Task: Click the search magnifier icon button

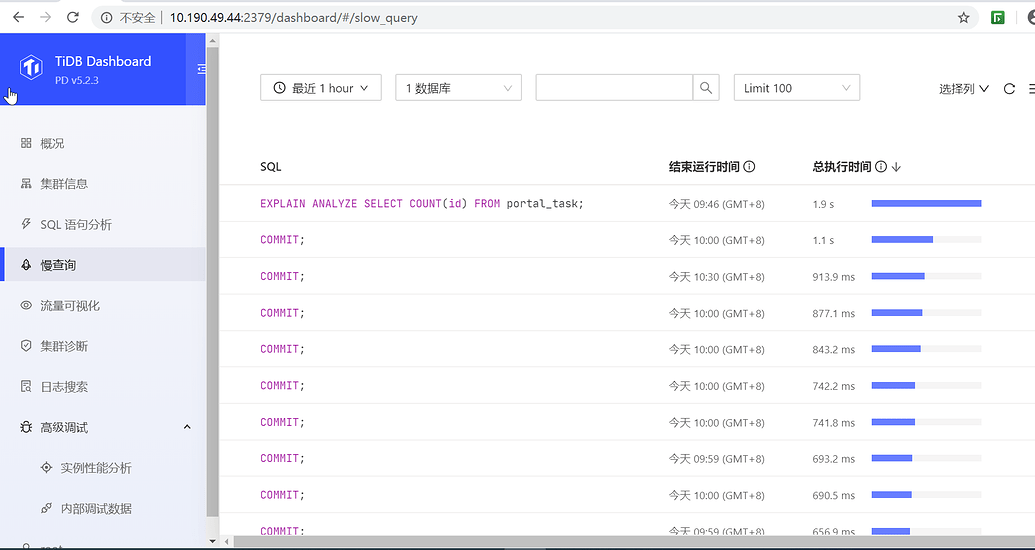Action: point(706,88)
